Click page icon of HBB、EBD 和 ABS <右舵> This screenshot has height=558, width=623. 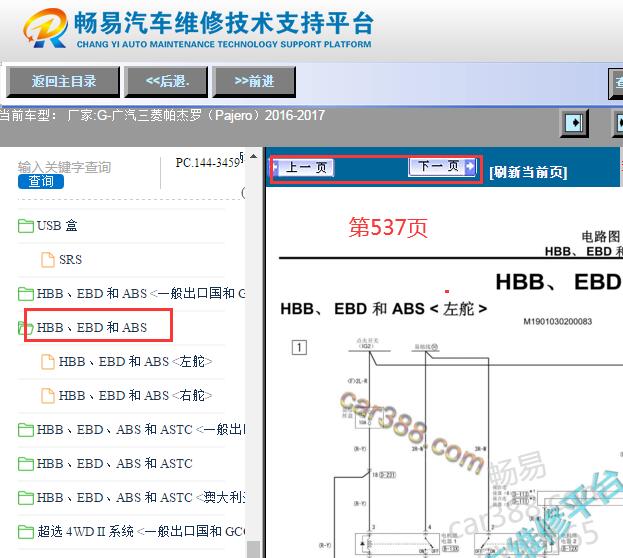48,396
